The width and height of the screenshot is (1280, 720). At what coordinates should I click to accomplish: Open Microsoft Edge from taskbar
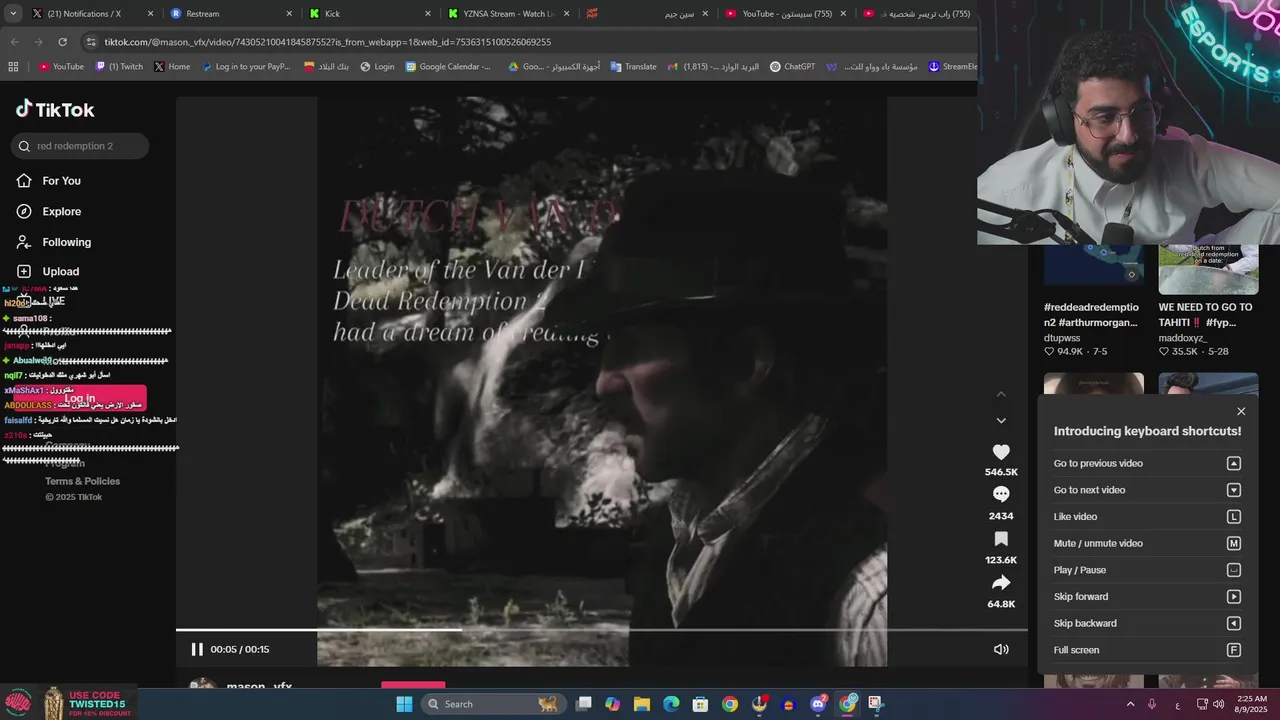coord(671,704)
